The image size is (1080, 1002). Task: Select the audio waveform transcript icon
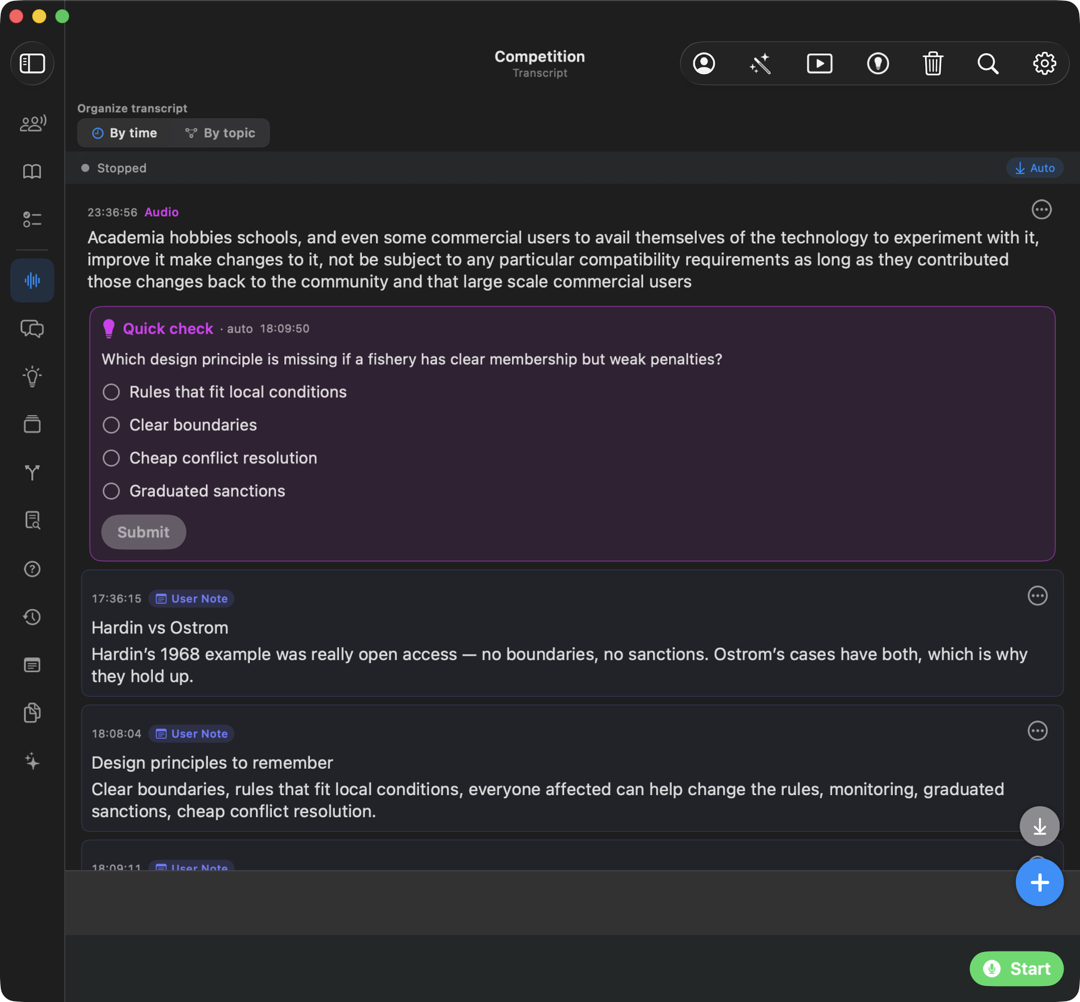click(32, 280)
